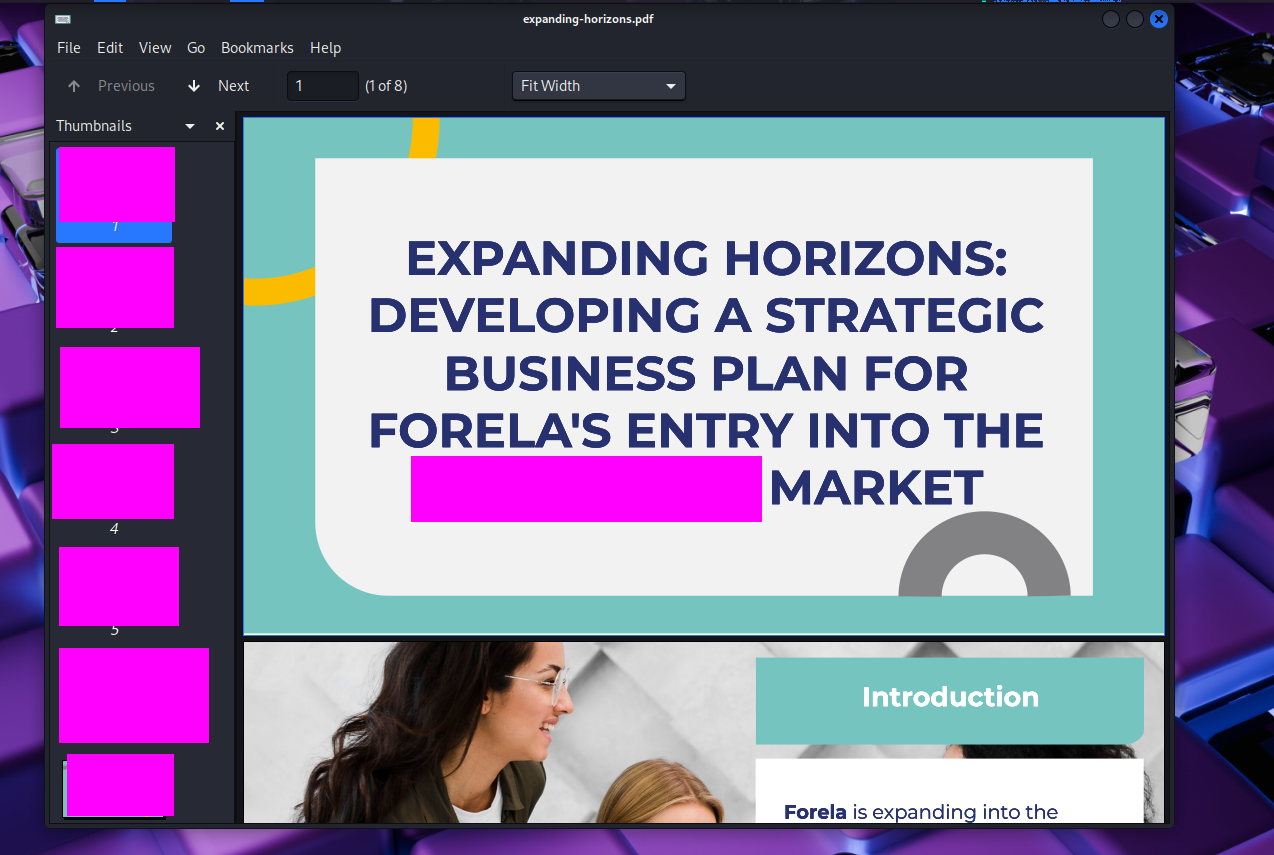
Task: Close the expanding-horizons.pdf window
Action: point(1159,19)
